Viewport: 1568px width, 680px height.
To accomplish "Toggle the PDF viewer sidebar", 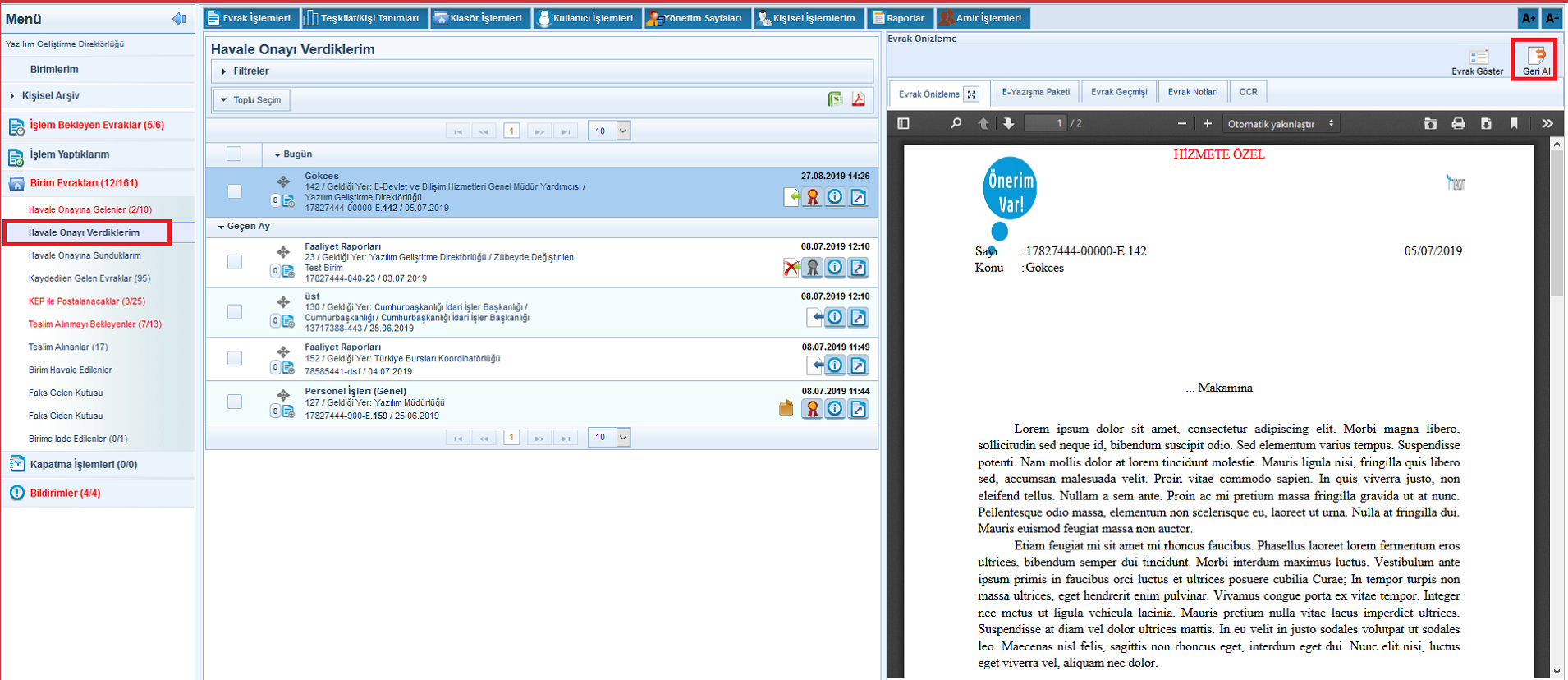I will pyautogui.click(x=904, y=124).
